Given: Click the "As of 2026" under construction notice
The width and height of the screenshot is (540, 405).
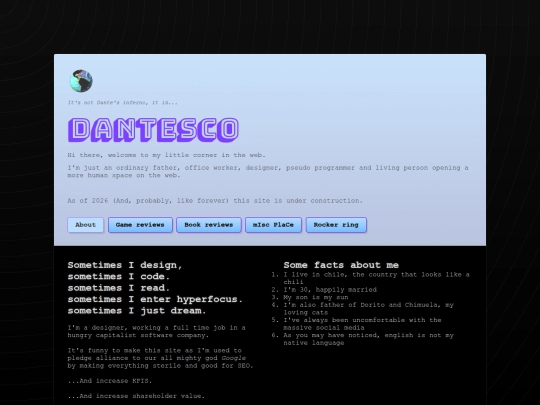Looking at the screenshot, I should pyautogui.click(x=215, y=200).
